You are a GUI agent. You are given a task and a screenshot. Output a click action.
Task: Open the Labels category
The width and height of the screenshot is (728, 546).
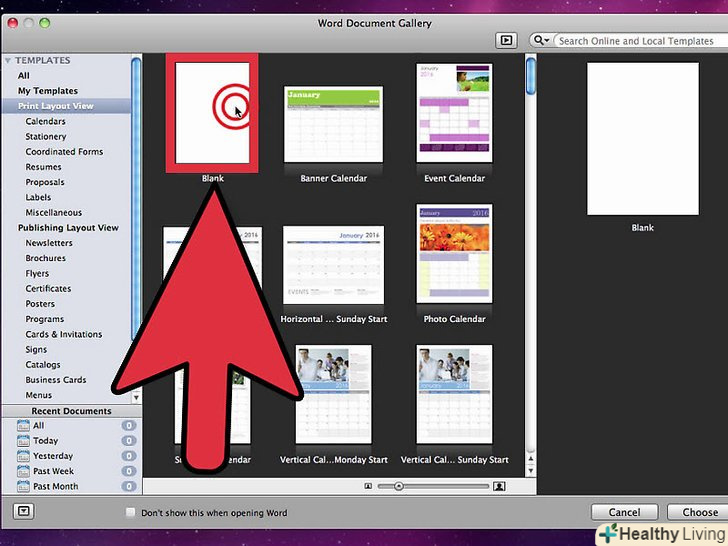[x=38, y=197]
